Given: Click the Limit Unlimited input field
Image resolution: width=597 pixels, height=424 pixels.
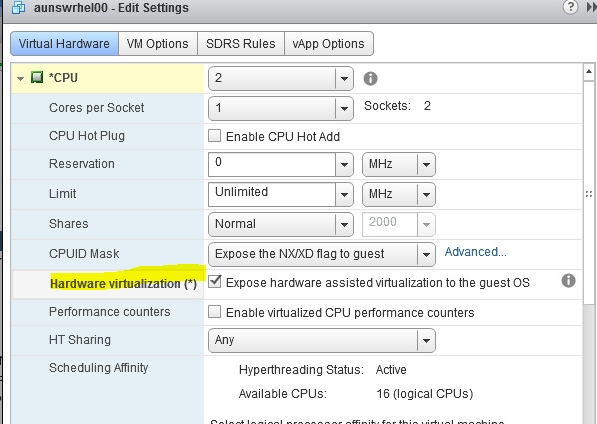Looking at the screenshot, I should (272, 194).
